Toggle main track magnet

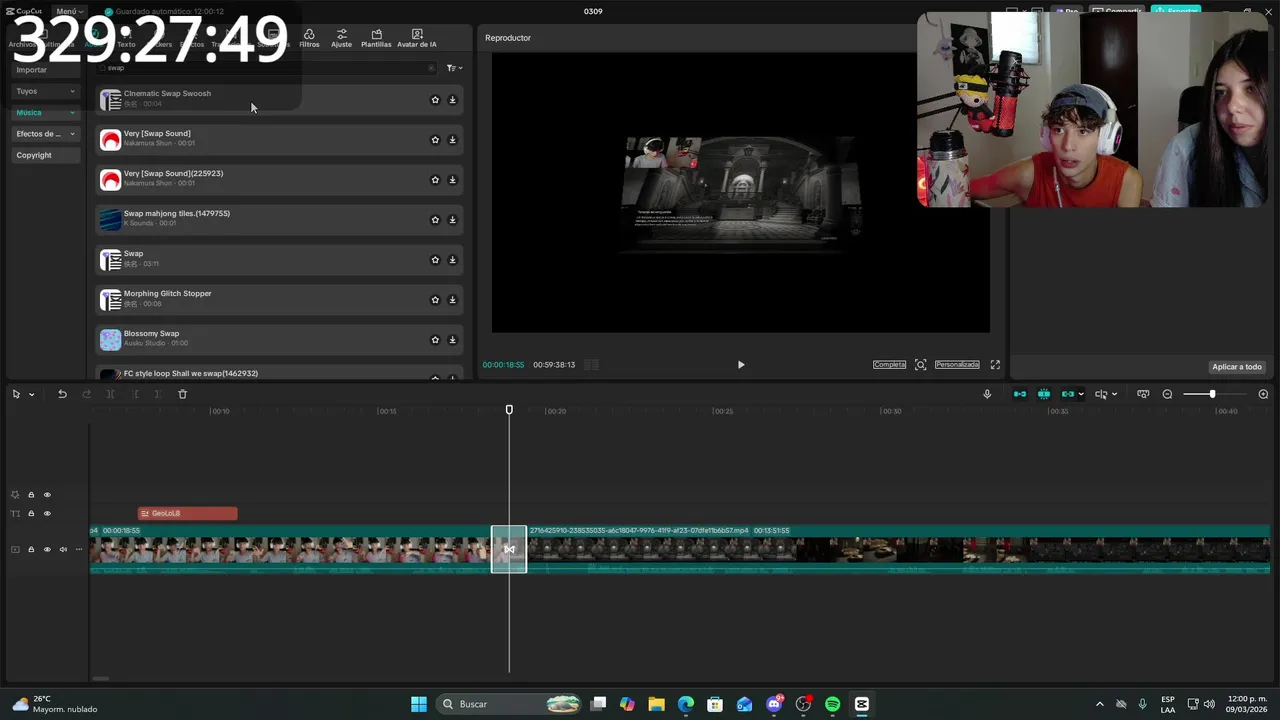tap(1020, 394)
